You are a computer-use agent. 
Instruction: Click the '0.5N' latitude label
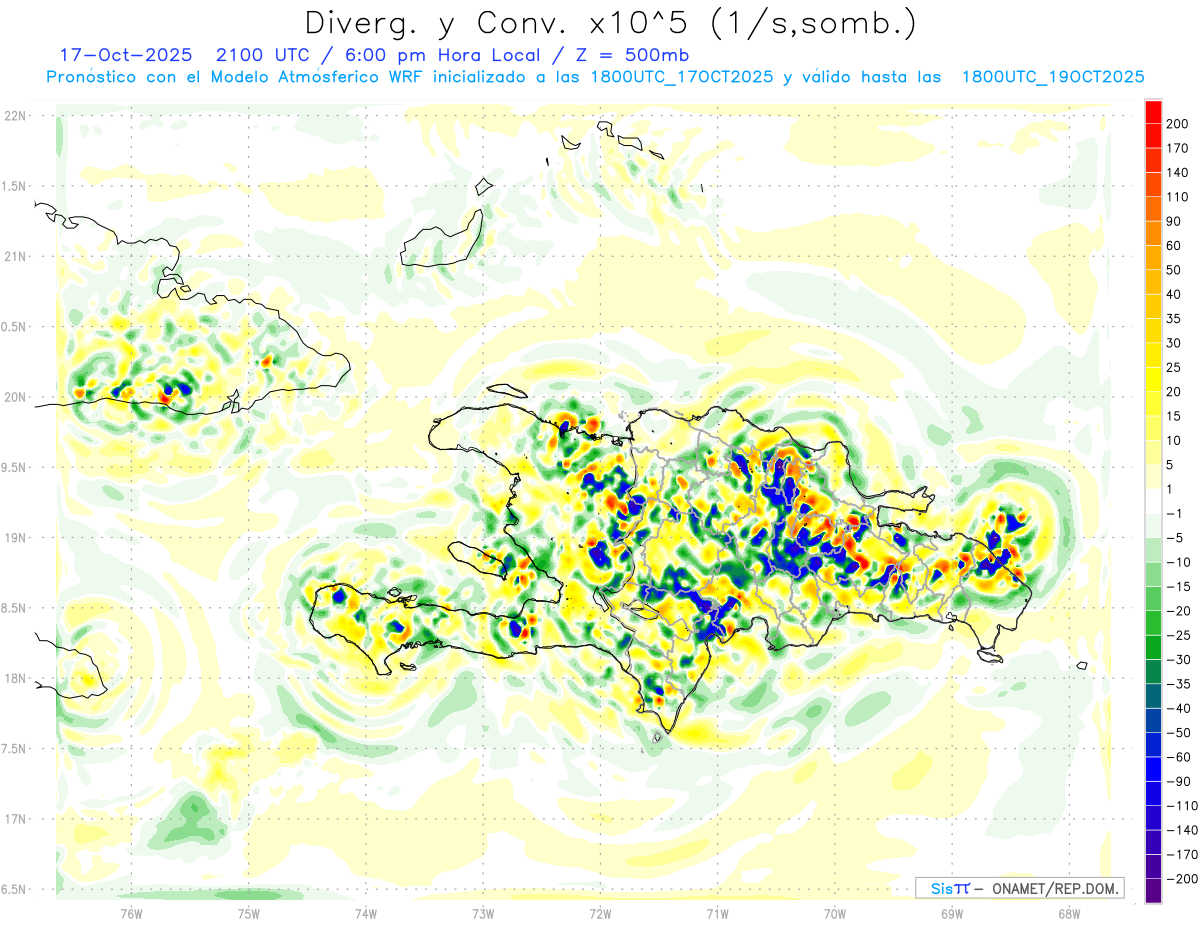pos(13,327)
